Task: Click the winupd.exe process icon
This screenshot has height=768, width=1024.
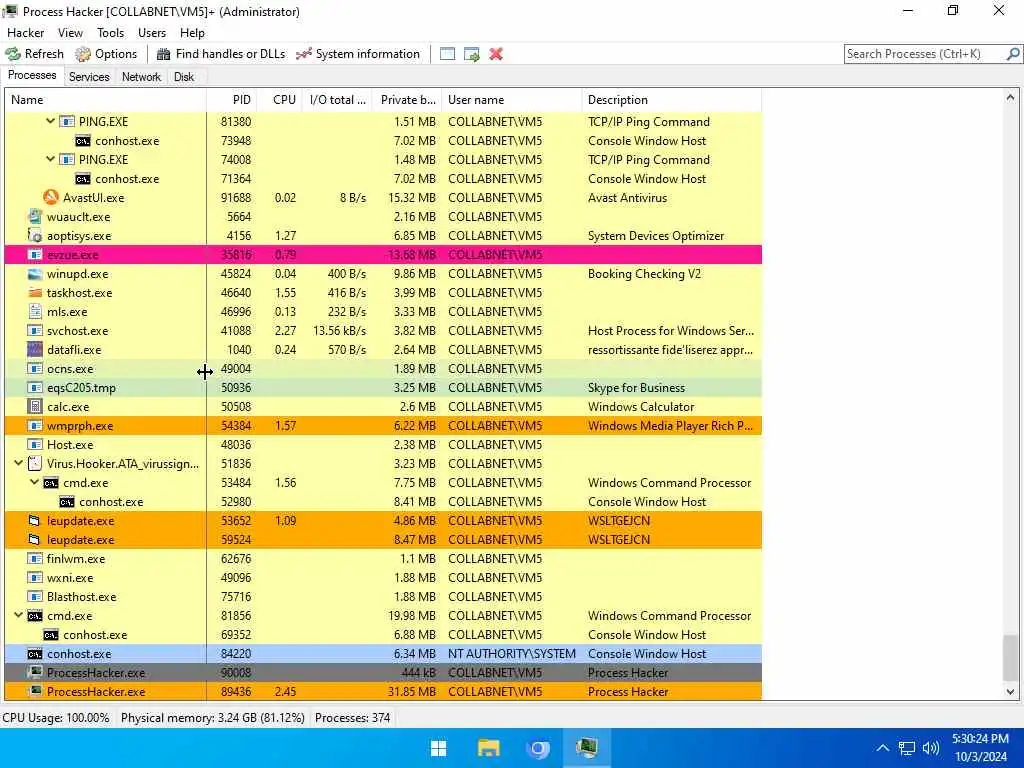Action: [35, 274]
